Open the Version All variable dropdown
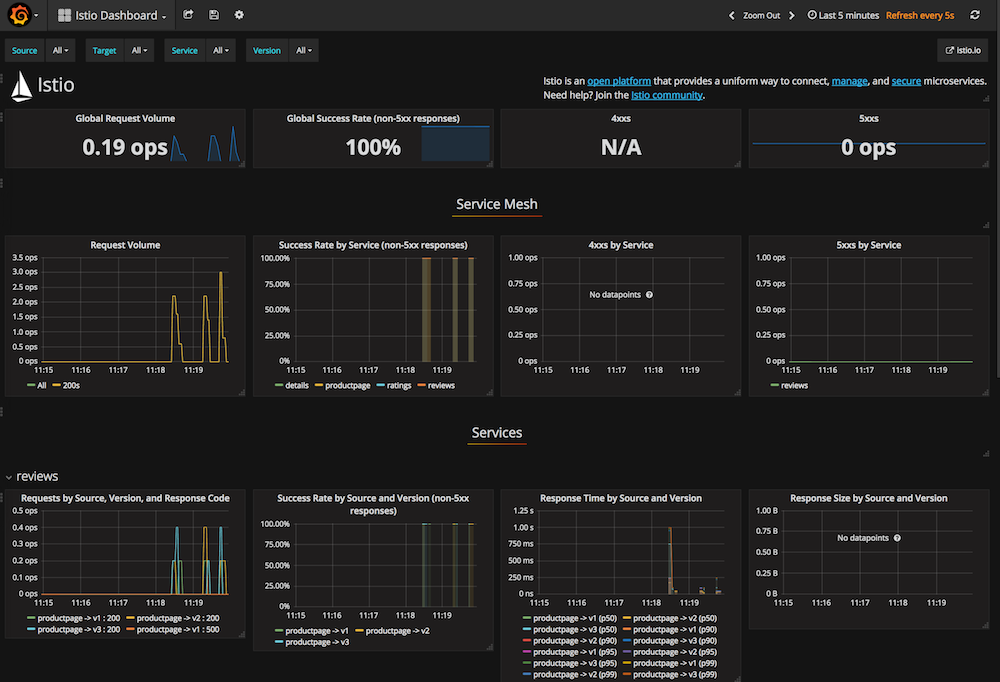 click(x=304, y=50)
